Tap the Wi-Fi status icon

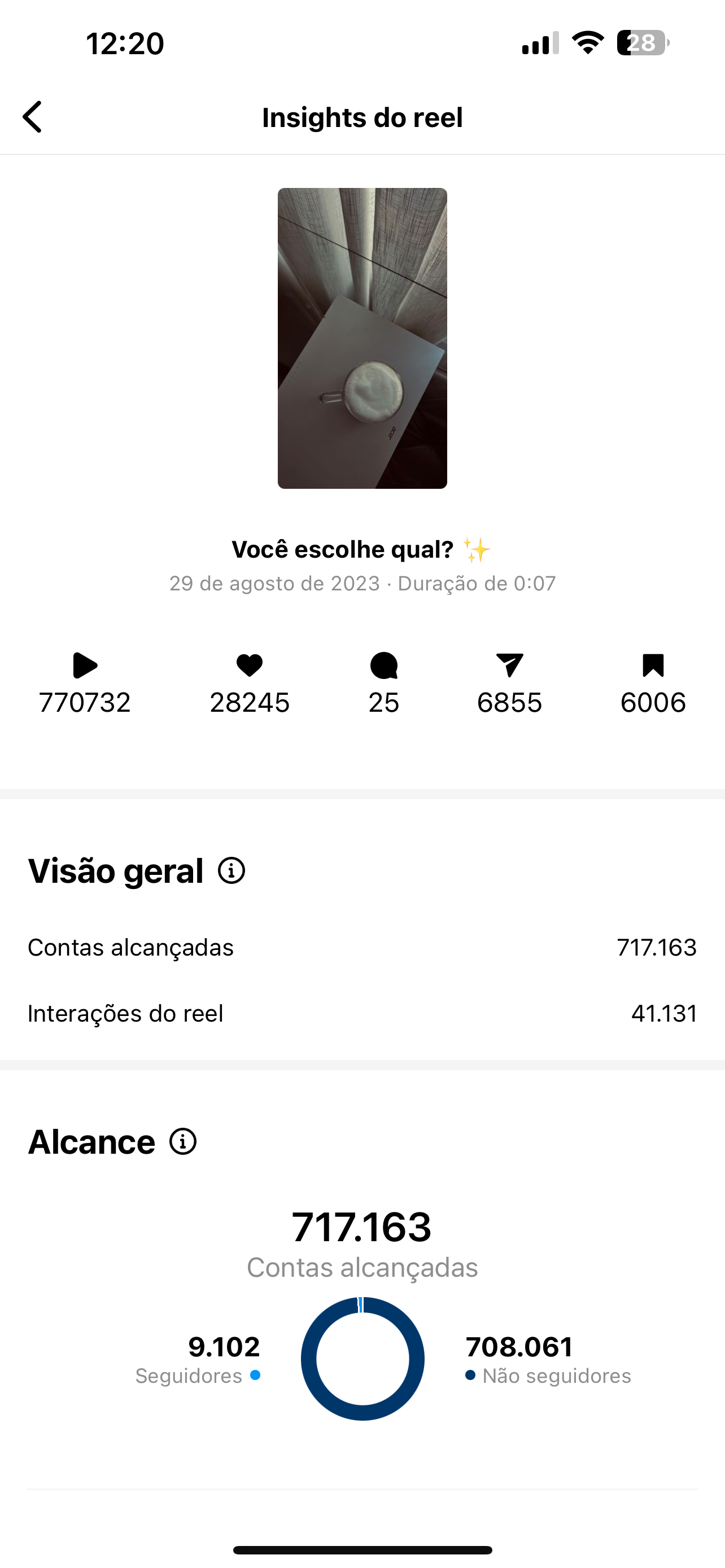pos(587,42)
